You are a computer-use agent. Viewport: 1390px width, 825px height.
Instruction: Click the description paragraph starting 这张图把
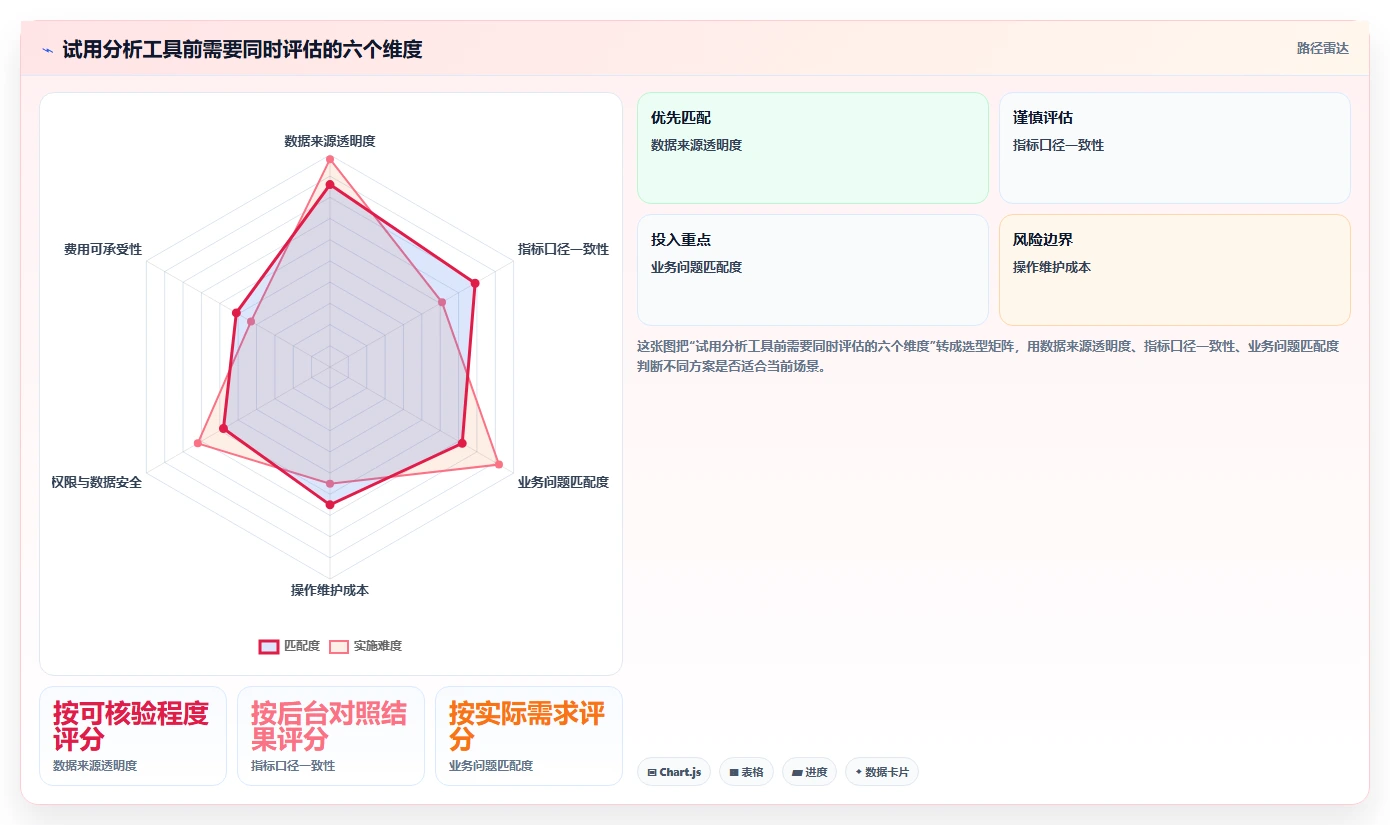[988, 356]
